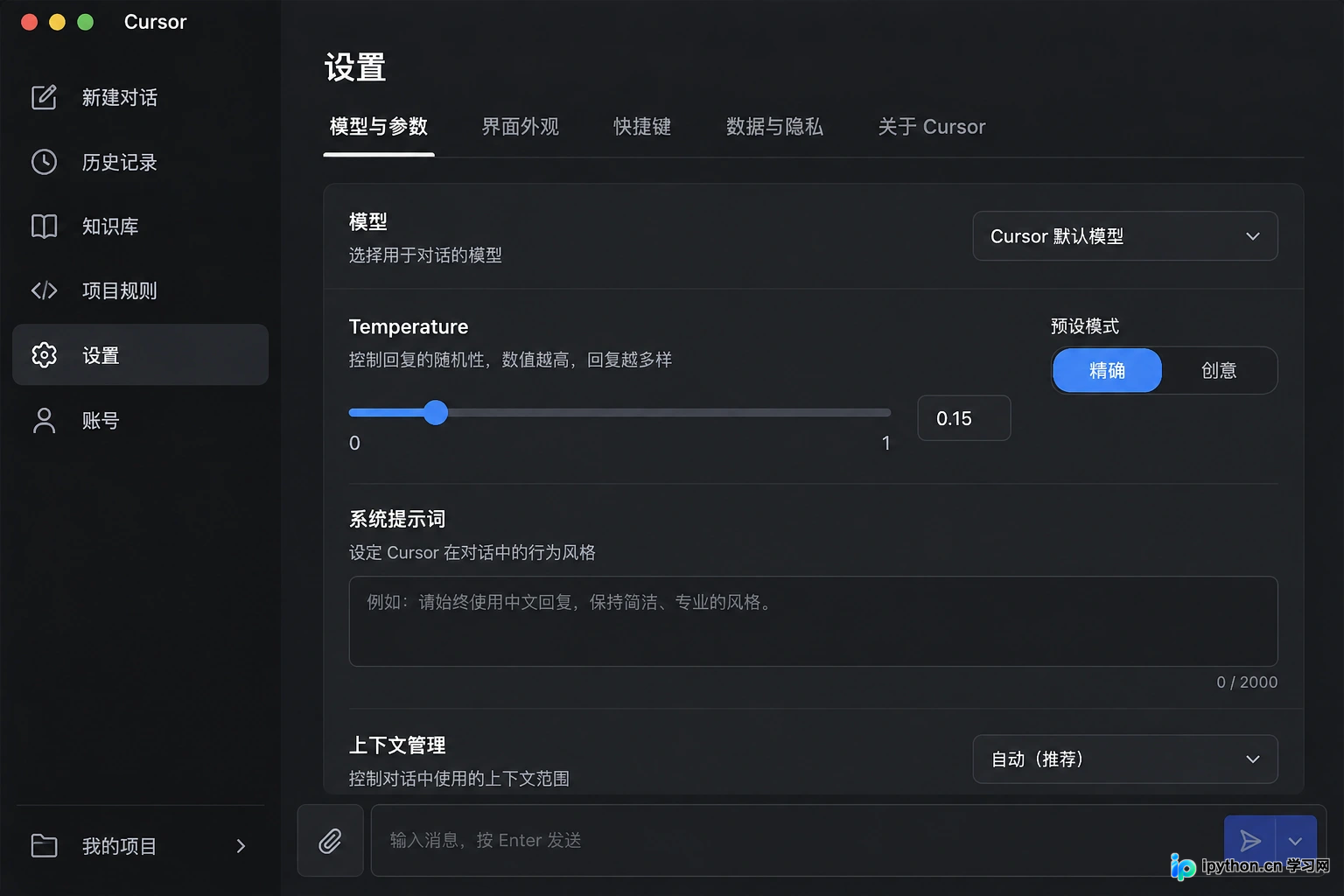The width and height of the screenshot is (1344, 896).
Task: Click the temperature value field showing 0.15
Action: [963, 418]
